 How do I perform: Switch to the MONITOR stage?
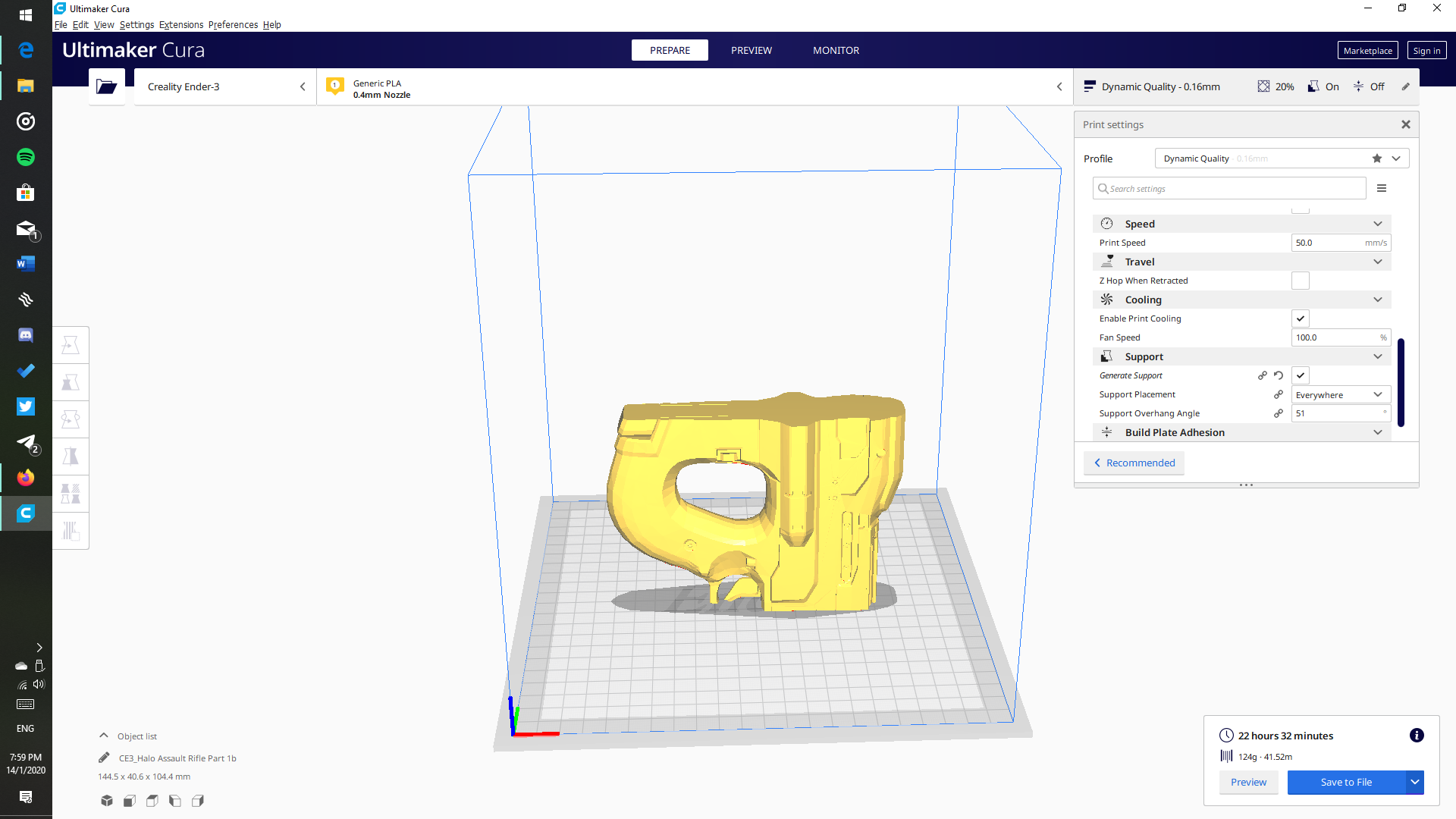pyautogui.click(x=836, y=50)
